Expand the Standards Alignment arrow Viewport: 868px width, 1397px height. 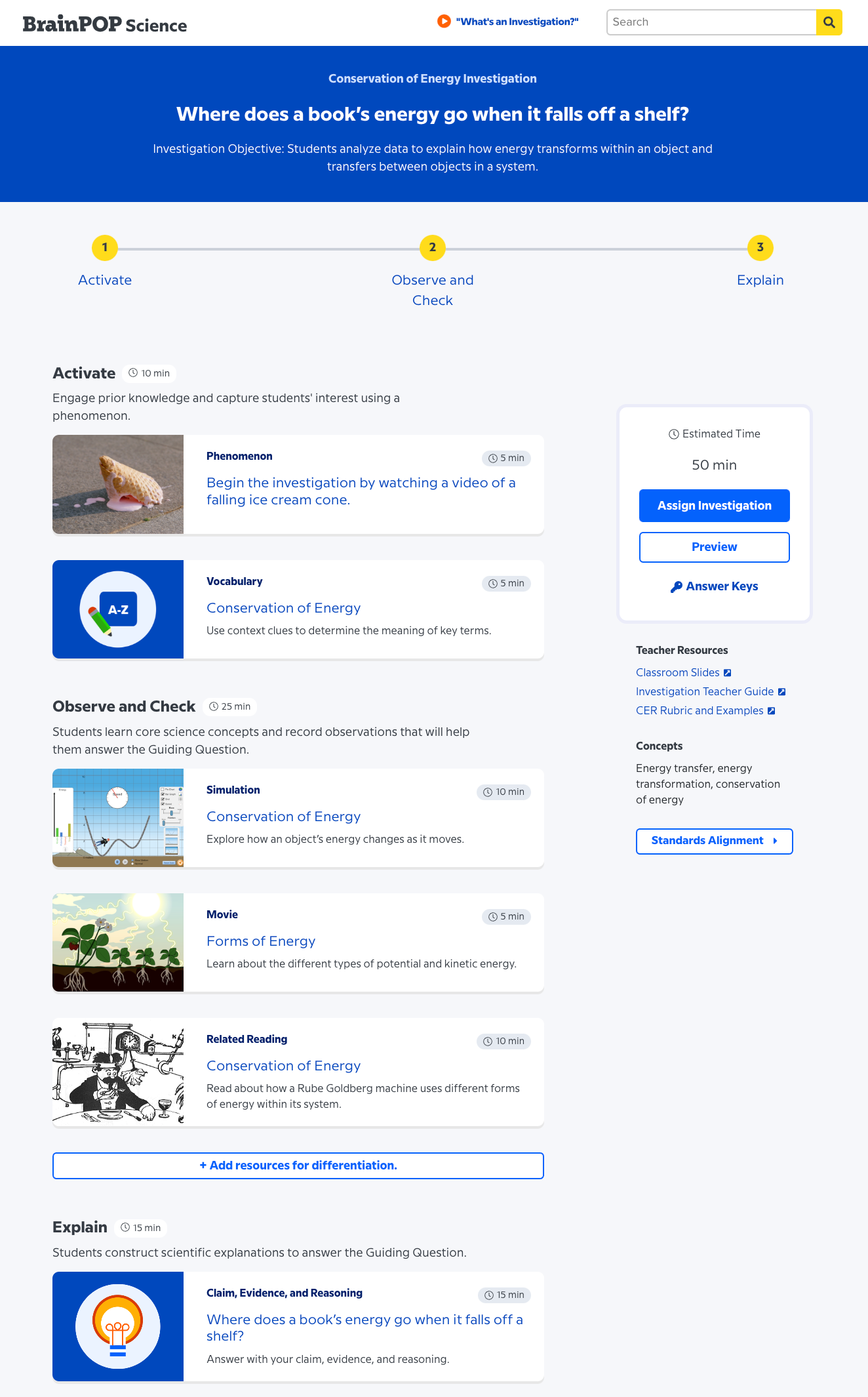pos(775,841)
